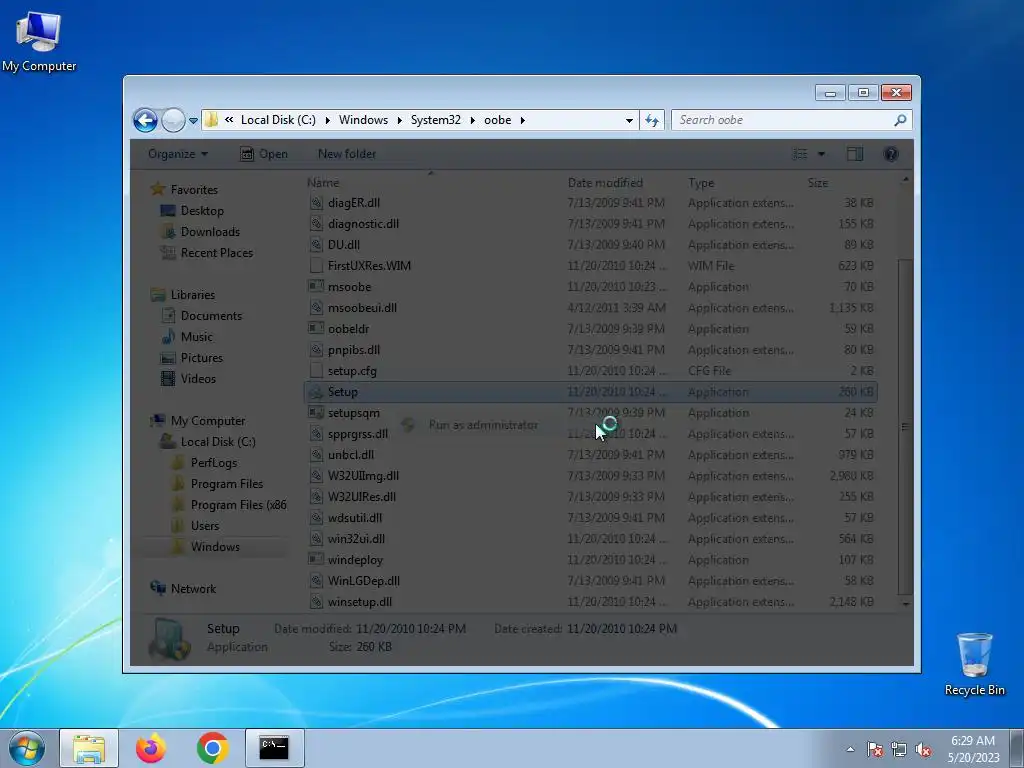This screenshot has width=1024, height=768.
Task: Choose Run as administrator menu entry
Action: tap(483, 425)
